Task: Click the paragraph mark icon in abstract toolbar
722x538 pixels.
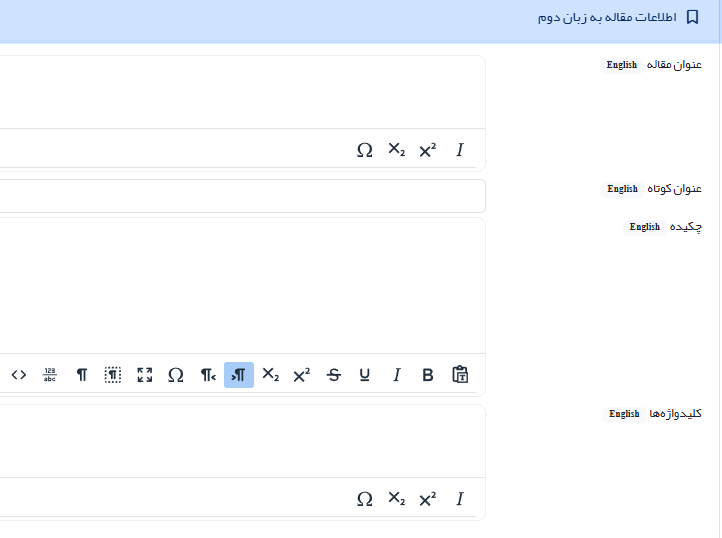Action: click(x=82, y=375)
